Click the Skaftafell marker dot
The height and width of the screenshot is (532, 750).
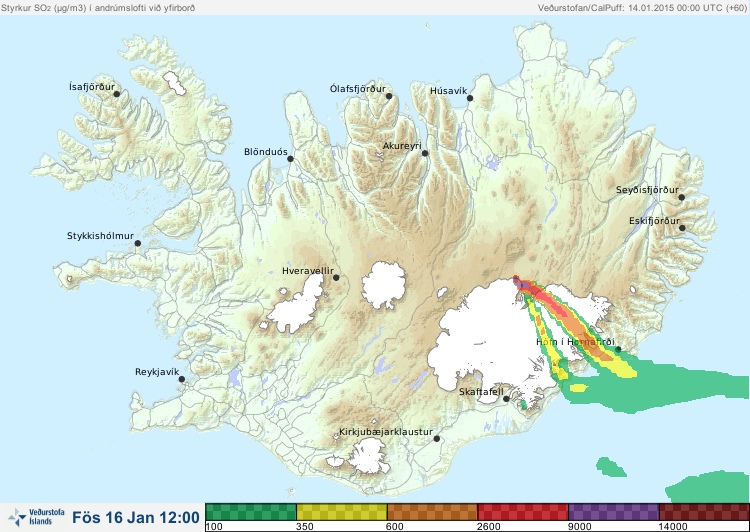click(506, 399)
